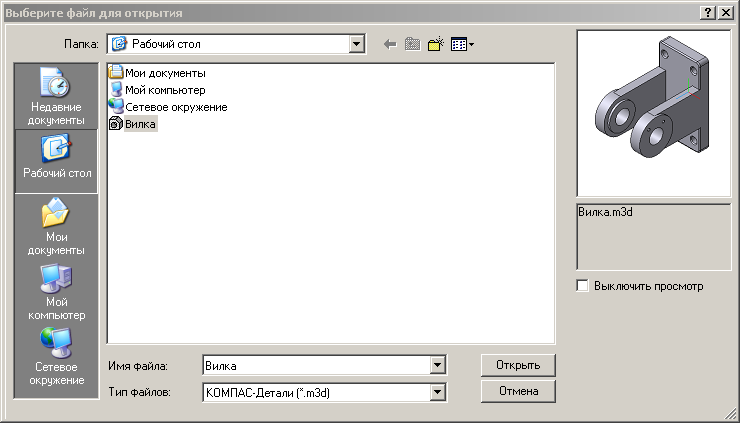The height and width of the screenshot is (423, 740).
Task: Go to Мои документы in the places bar
Action: pos(56,226)
